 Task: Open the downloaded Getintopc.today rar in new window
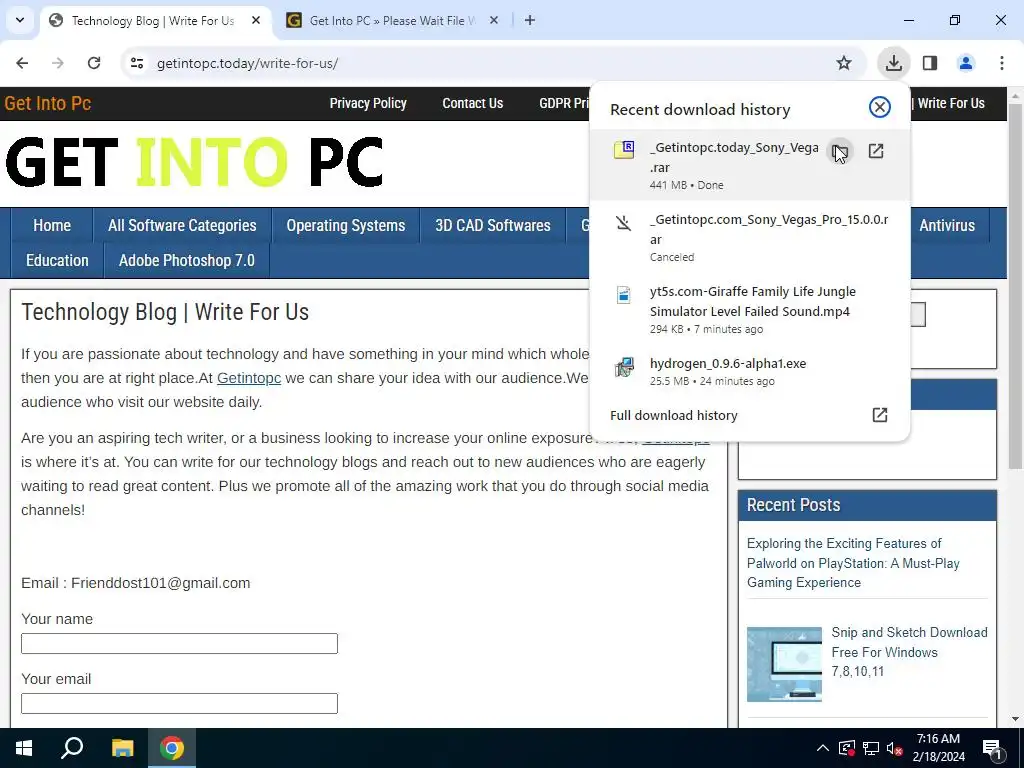(876, 152)
